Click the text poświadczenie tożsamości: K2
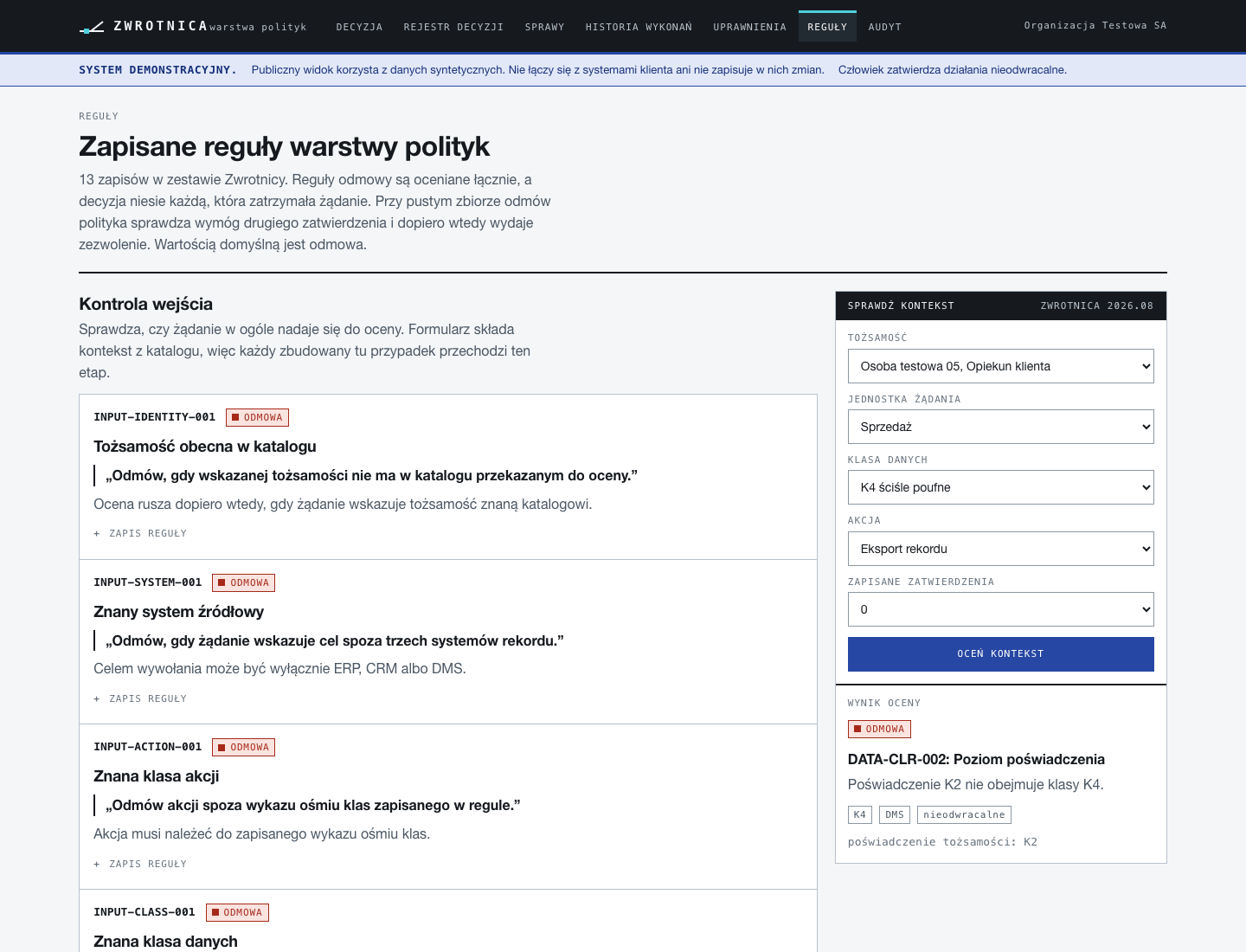Image resolution: width=1246 pixels, height=952 pixels. [x=942, y=842]
